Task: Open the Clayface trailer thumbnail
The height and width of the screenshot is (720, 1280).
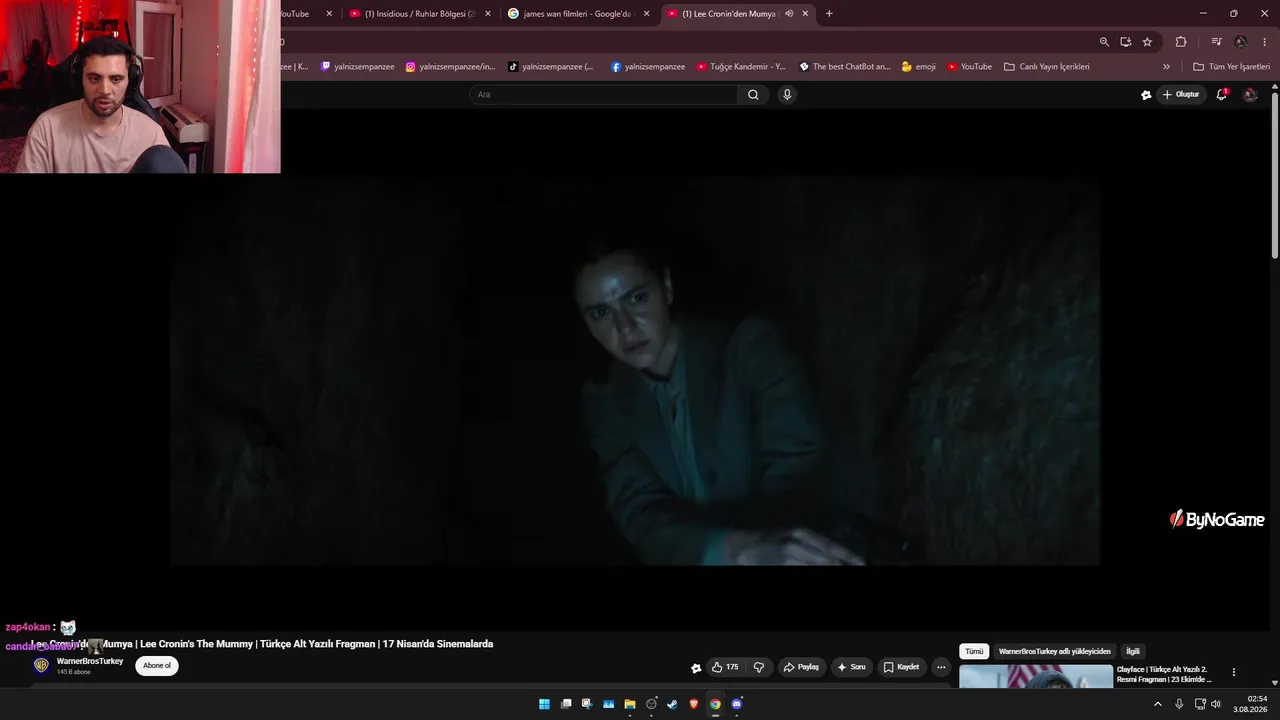Action: 1036,677
